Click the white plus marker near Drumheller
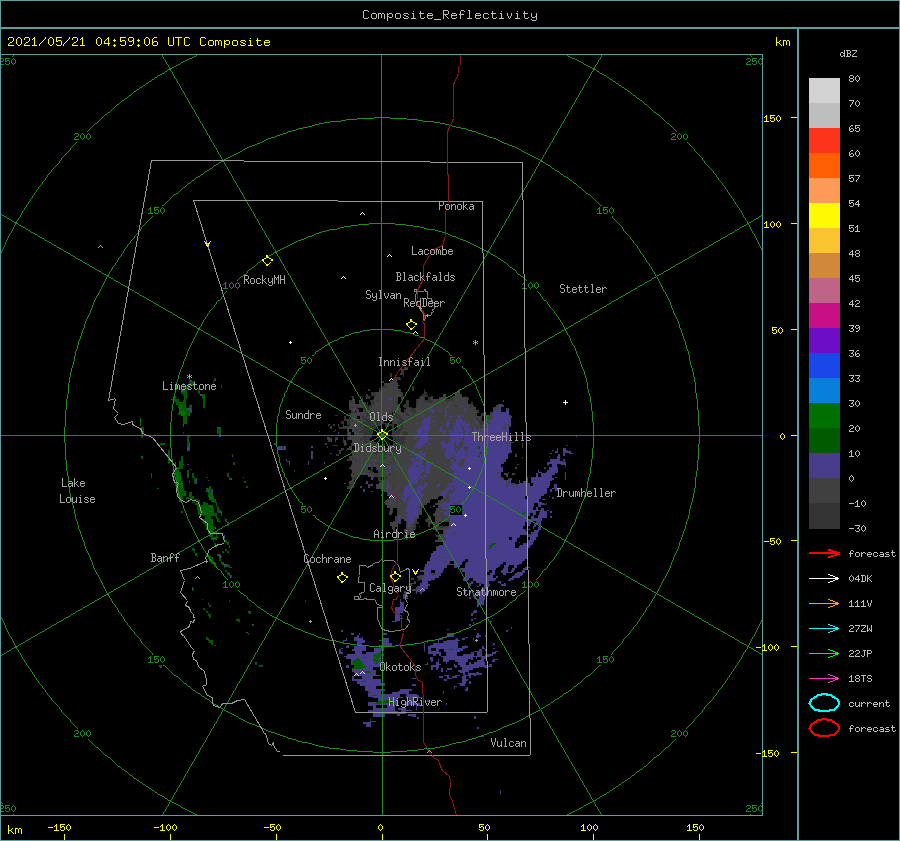The image size is (900, 841). click(x=565, y=402)
